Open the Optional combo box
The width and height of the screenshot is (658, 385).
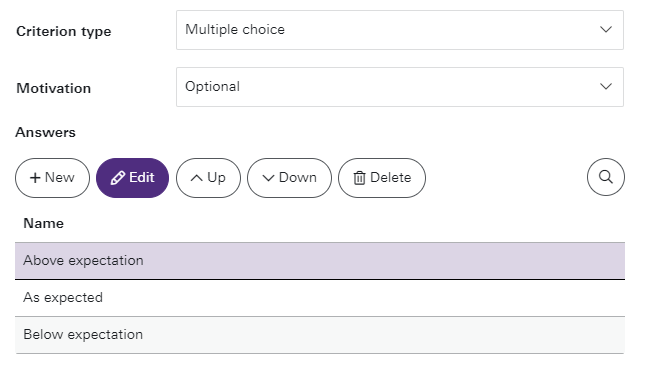tap(400, 87)
